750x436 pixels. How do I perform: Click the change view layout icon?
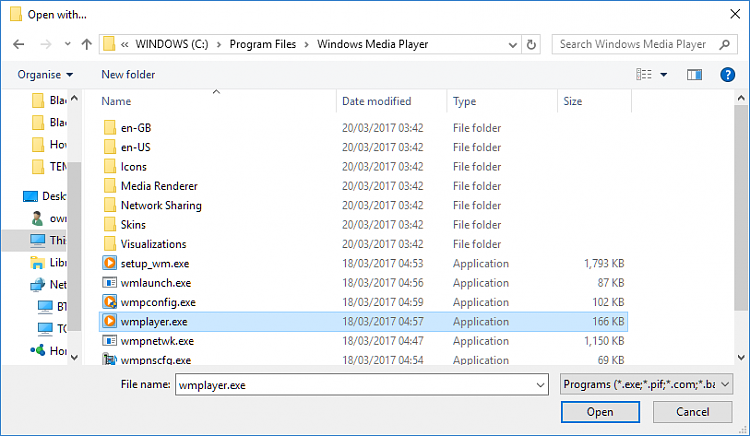point(645,74)
